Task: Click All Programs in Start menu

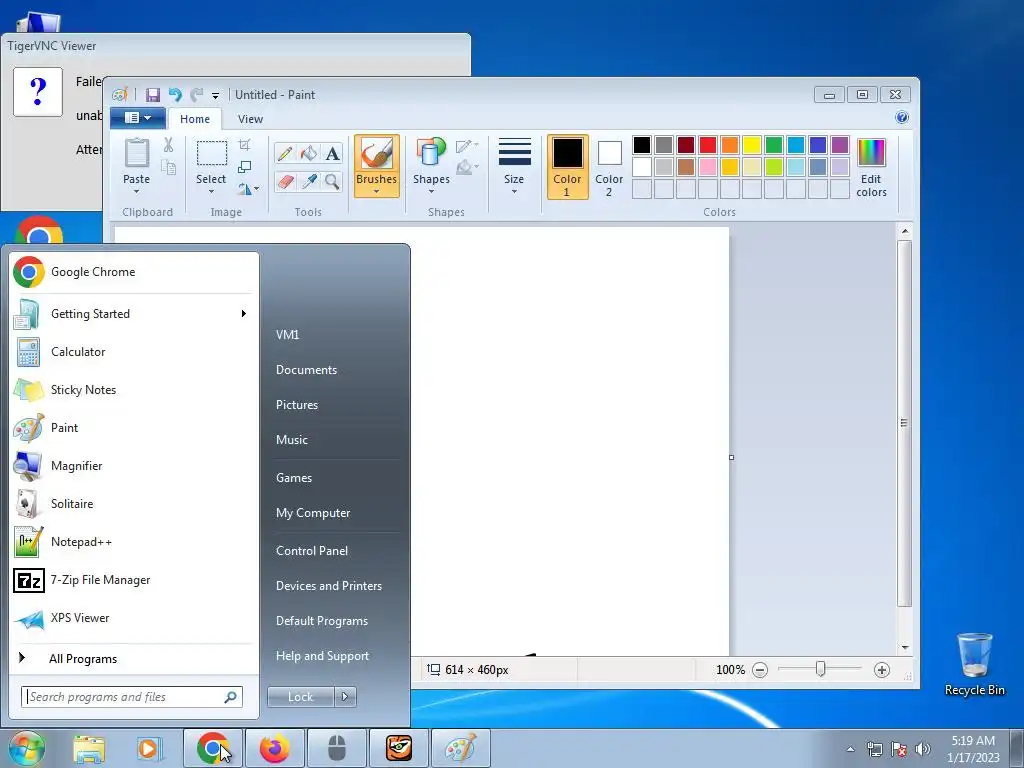Action: pos(134,658)
